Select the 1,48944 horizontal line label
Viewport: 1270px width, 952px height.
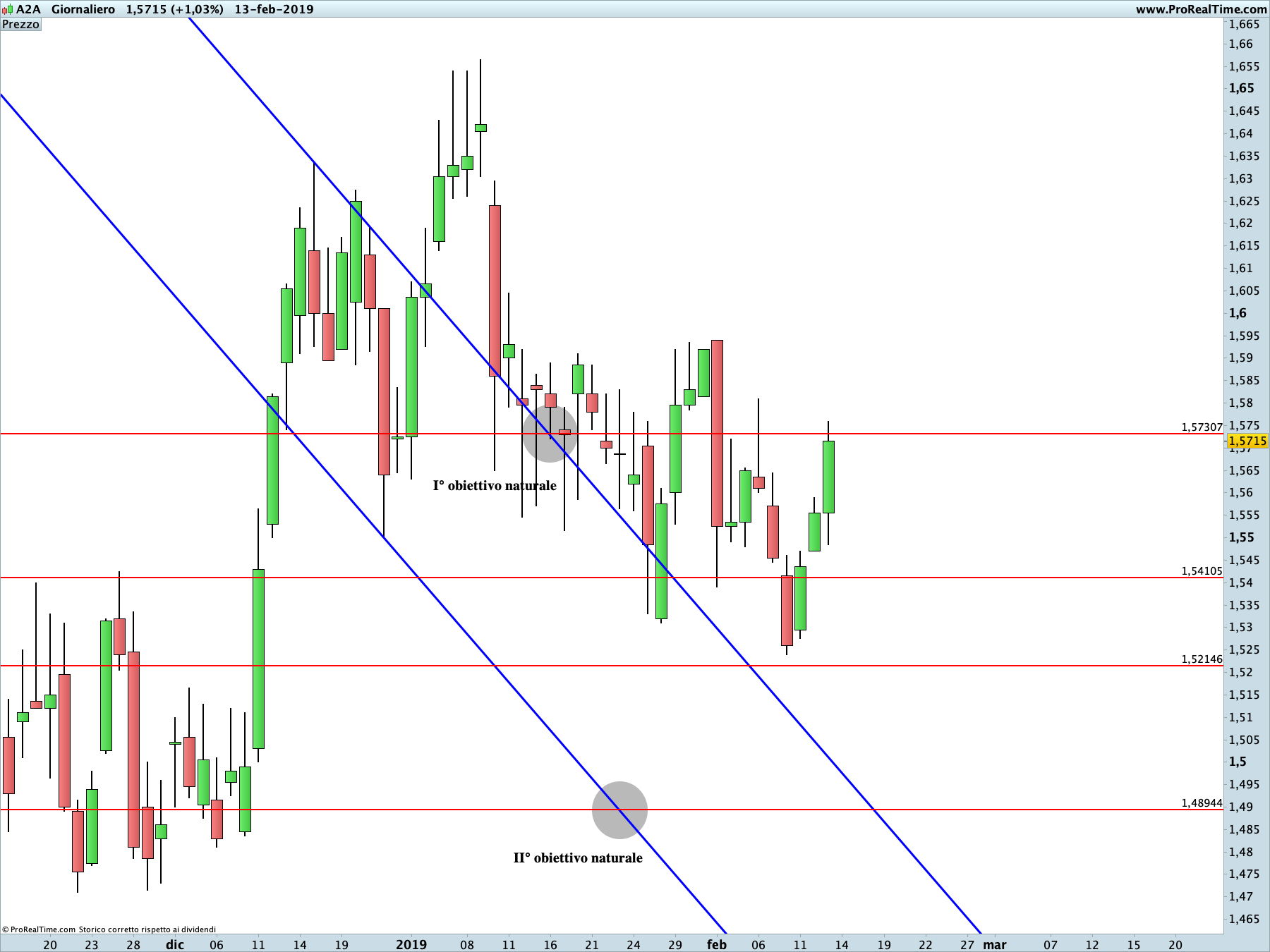tap(1202, 803)
